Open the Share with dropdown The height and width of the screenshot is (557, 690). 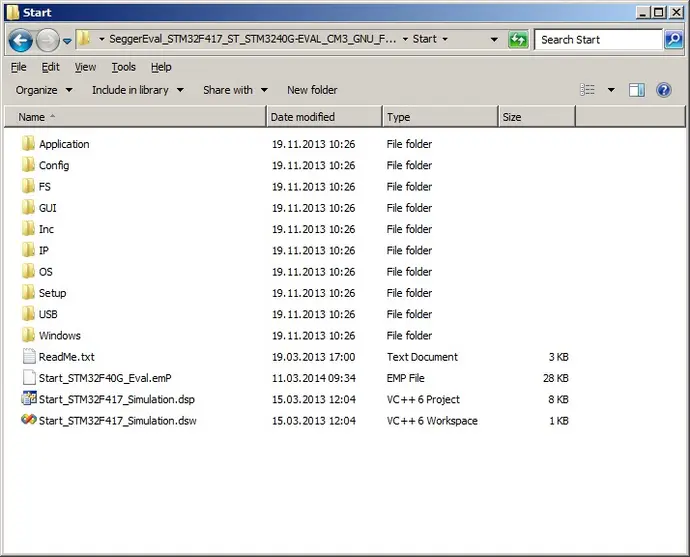click(x=235, y=90)
